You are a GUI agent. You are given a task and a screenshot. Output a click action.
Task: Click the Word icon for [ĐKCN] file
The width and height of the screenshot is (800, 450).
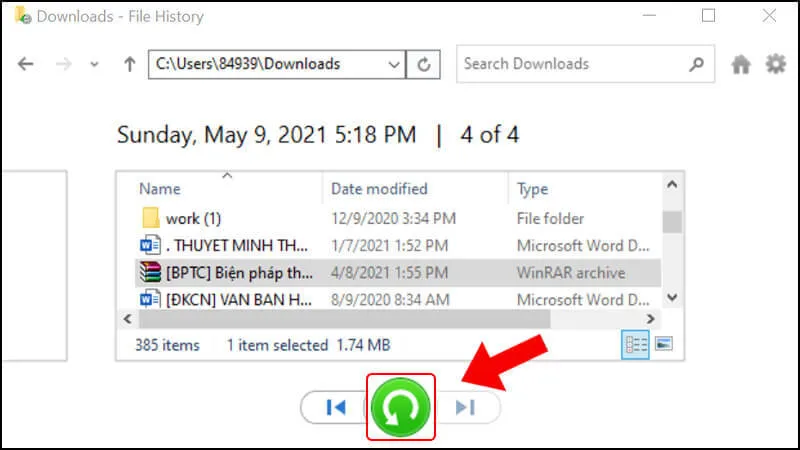(151, 299)
